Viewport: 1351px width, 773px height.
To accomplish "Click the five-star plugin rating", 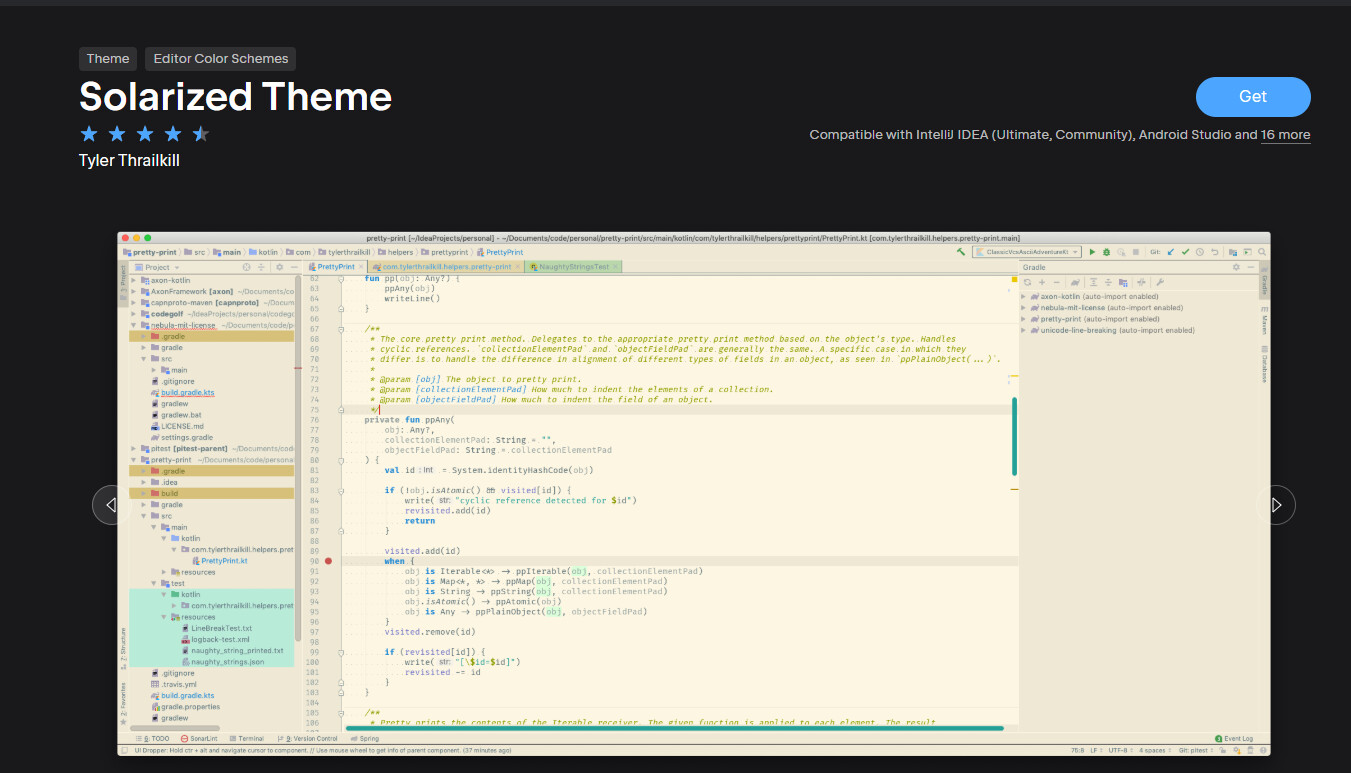I will pyautogui.click(x=144, y=133).
